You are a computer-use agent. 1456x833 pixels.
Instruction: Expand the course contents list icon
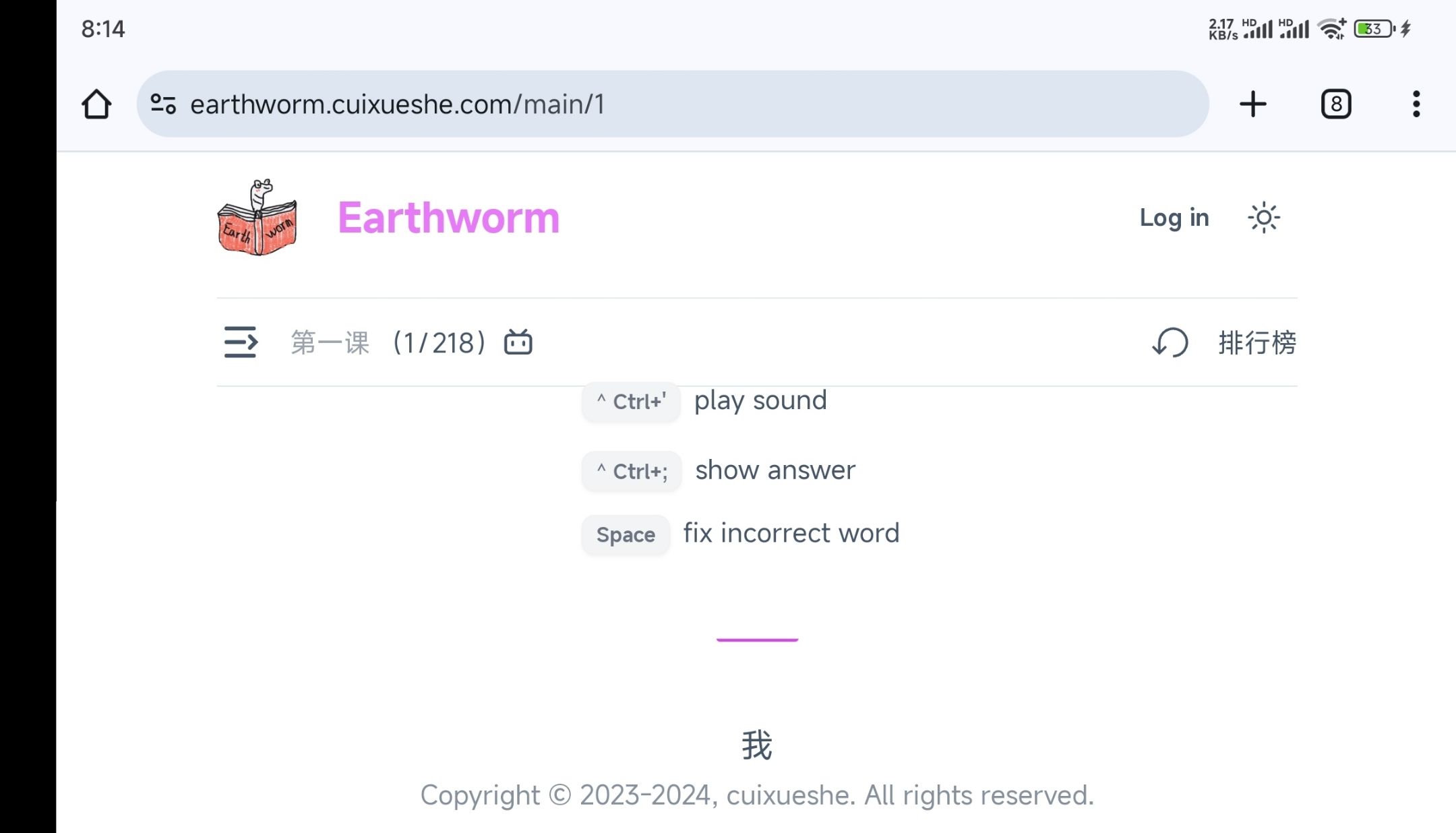pyautogui.click(x=241, y=342)
